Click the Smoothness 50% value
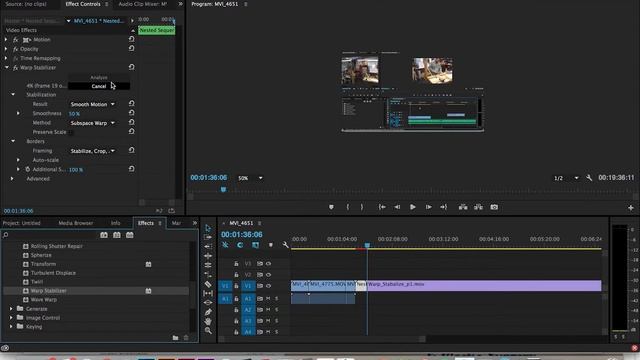Screen dimensions: 640x360 pos(74,114)
